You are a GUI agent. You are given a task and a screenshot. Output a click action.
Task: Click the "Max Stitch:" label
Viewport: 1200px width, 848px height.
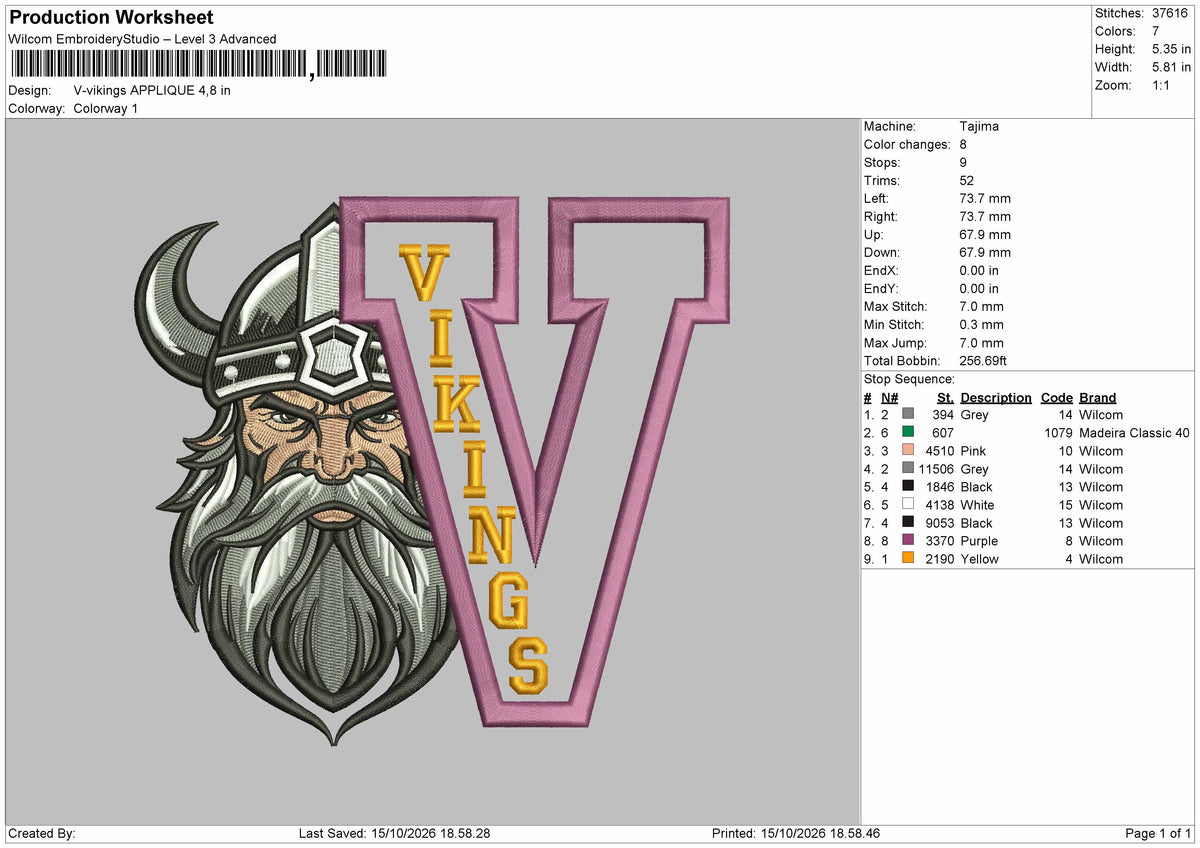895,306
